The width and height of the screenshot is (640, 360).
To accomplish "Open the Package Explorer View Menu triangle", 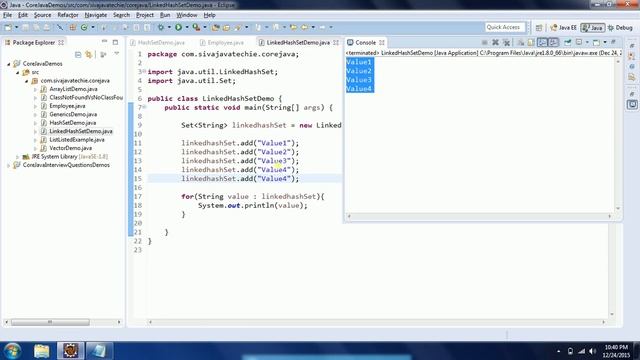I will [117, 54].
